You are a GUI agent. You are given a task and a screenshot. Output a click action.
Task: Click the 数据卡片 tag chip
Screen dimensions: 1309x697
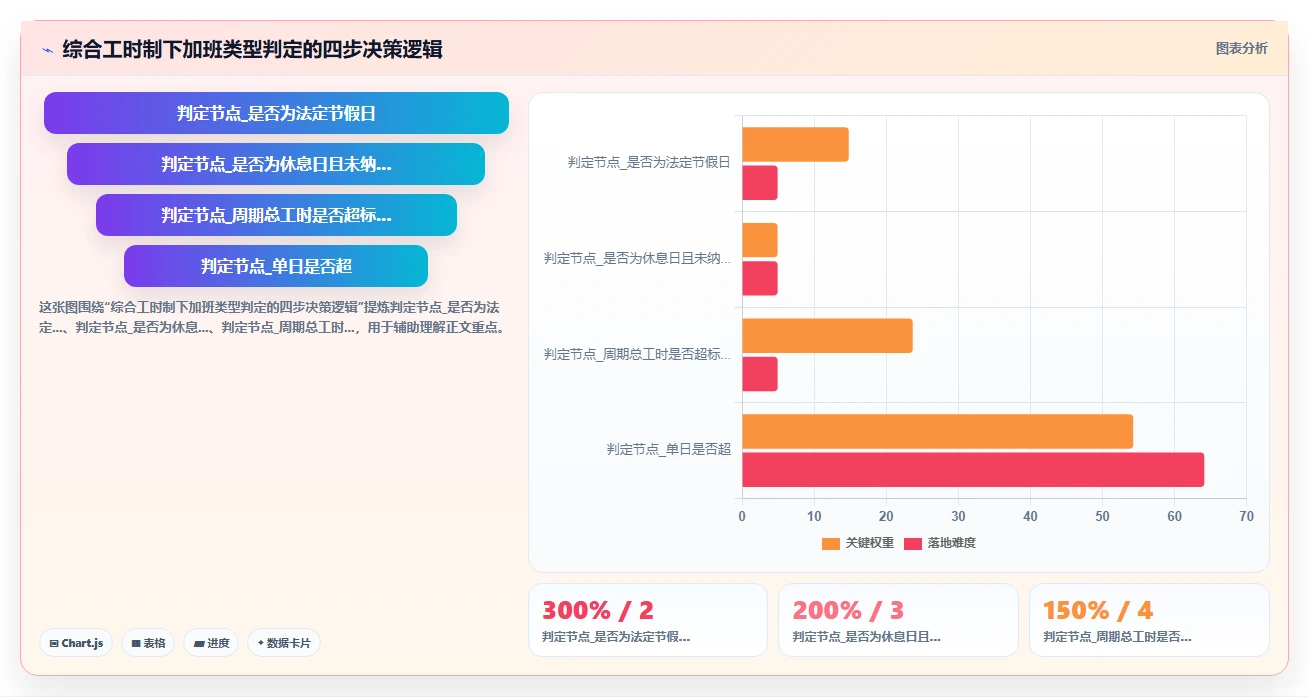pyautogui.click(x=283, y=643)
